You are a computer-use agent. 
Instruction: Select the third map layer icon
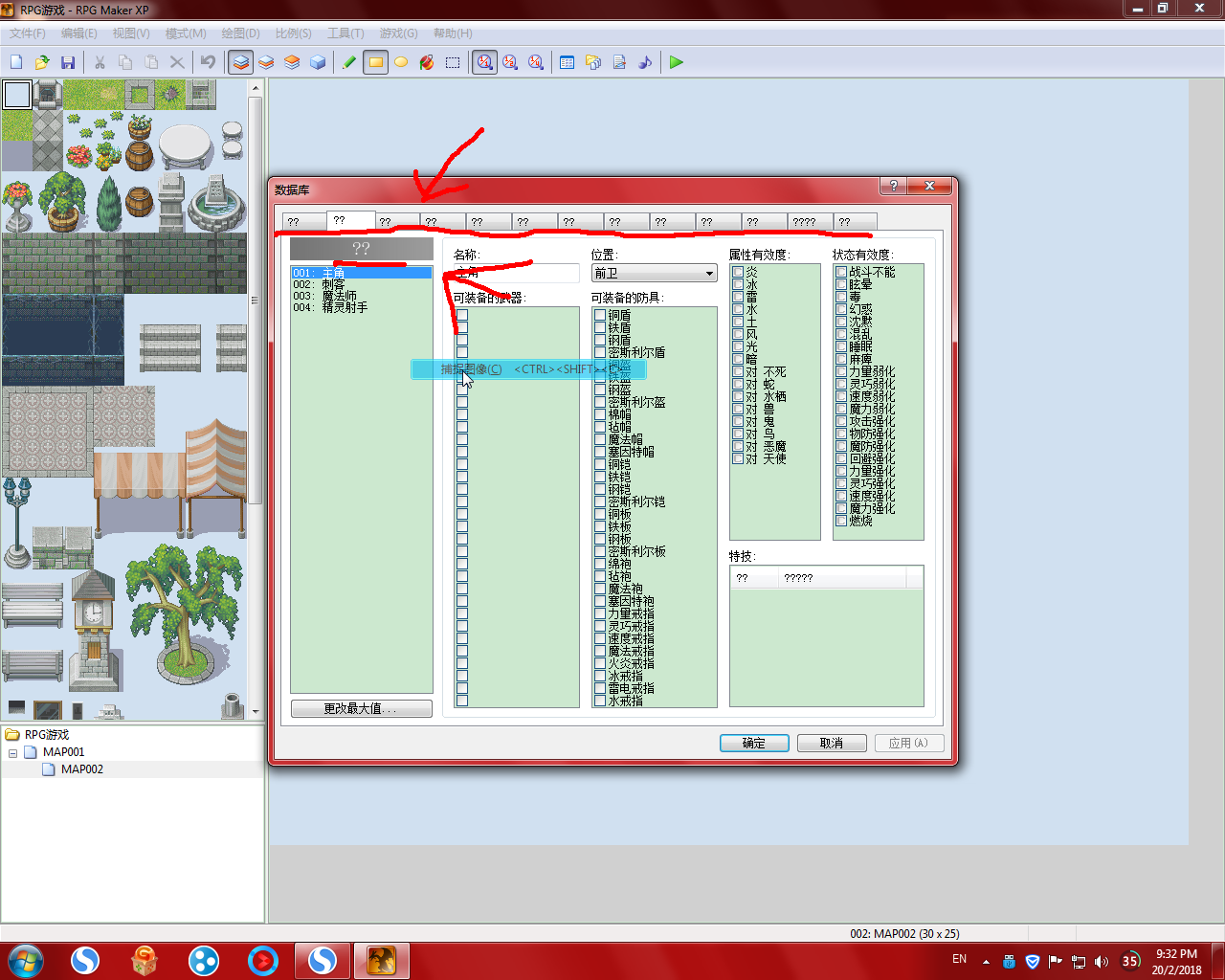pos(292,62)
